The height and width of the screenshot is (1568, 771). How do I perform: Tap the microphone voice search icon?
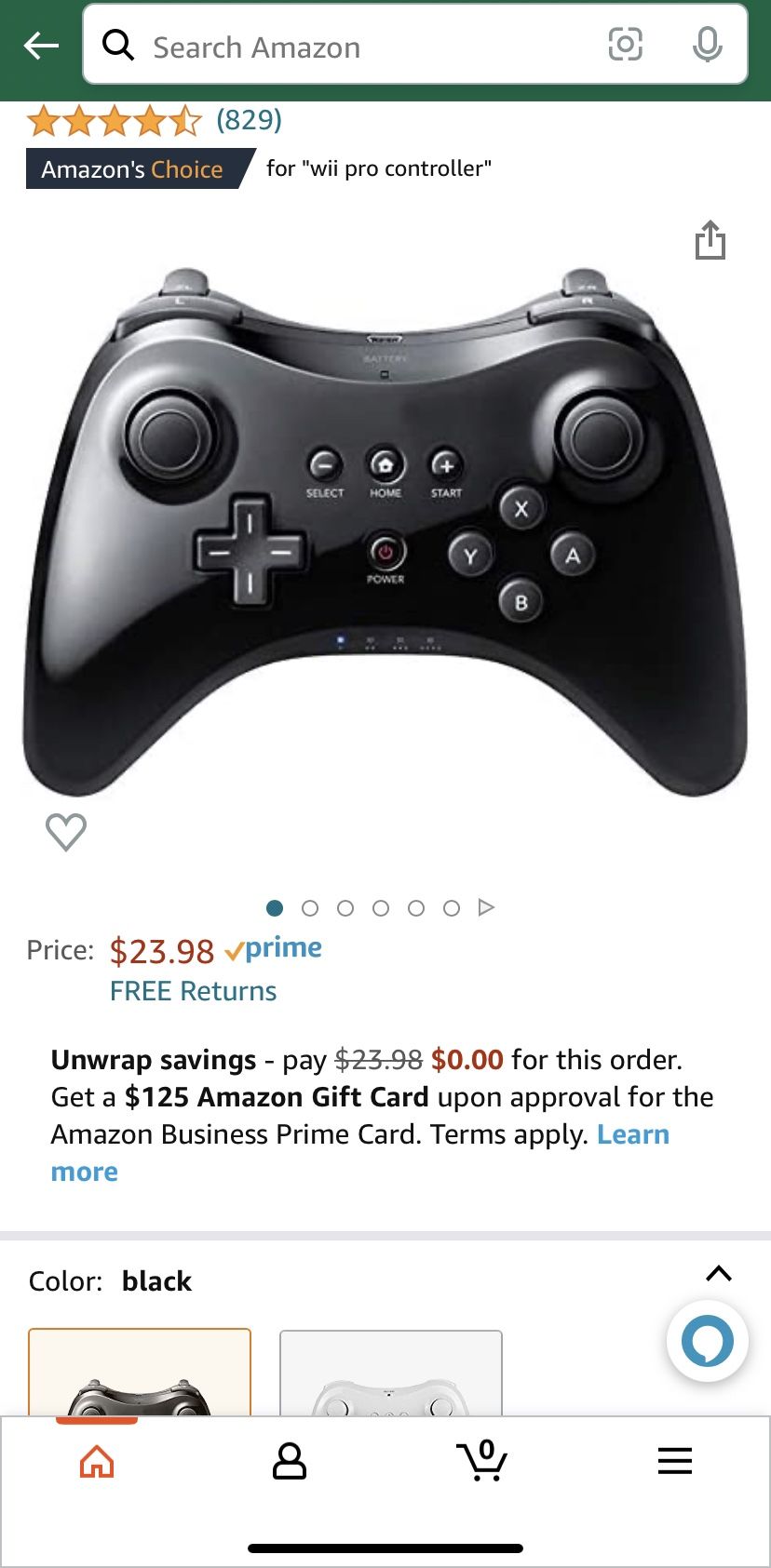click(707, 44)
